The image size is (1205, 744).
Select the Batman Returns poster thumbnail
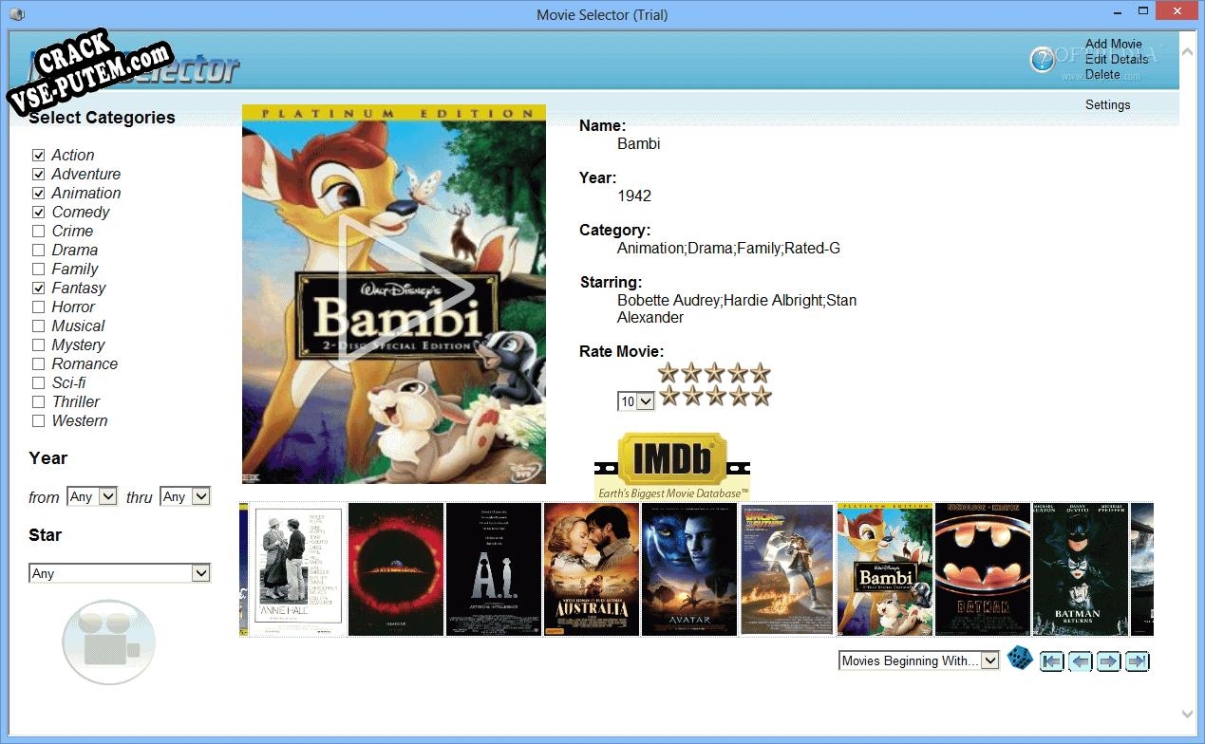coord(1080,569)
